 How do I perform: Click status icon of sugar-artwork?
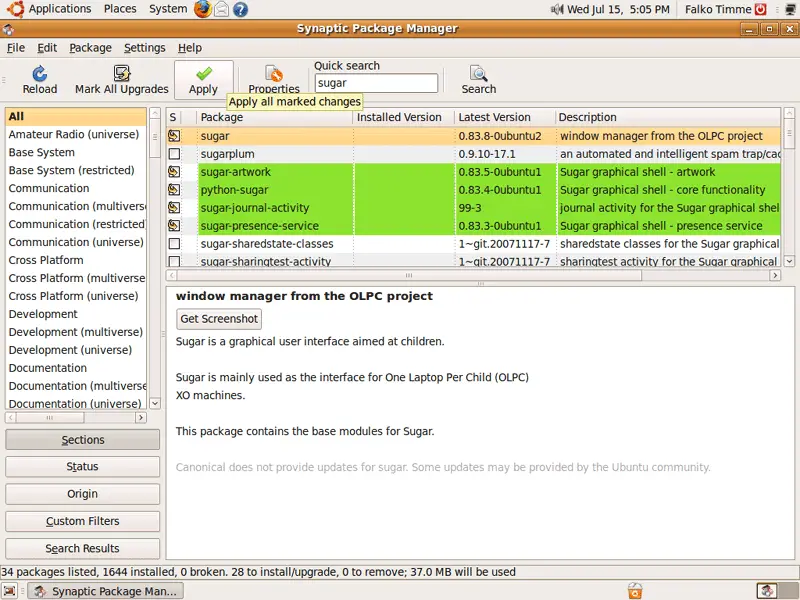pyautogui.click(x=174, y=172)
